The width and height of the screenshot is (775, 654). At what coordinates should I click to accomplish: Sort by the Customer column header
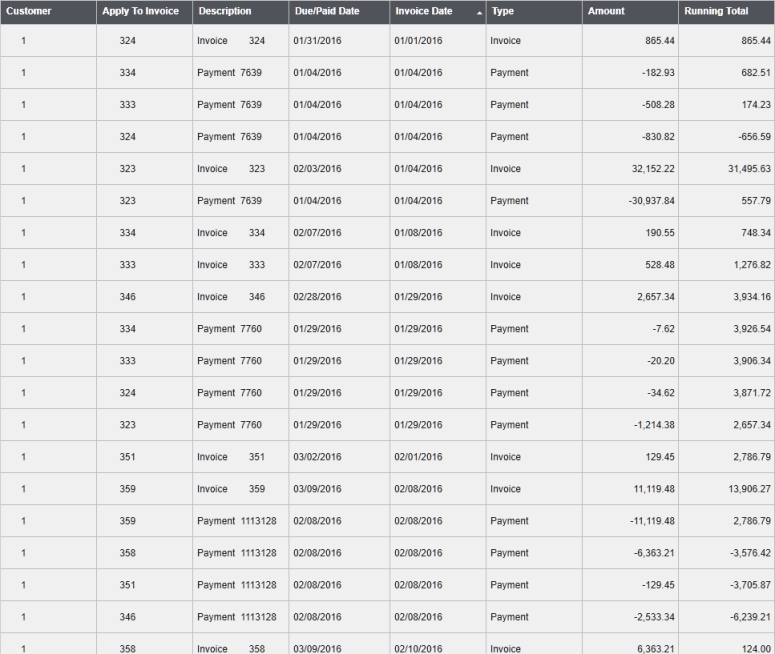[27, 11]
